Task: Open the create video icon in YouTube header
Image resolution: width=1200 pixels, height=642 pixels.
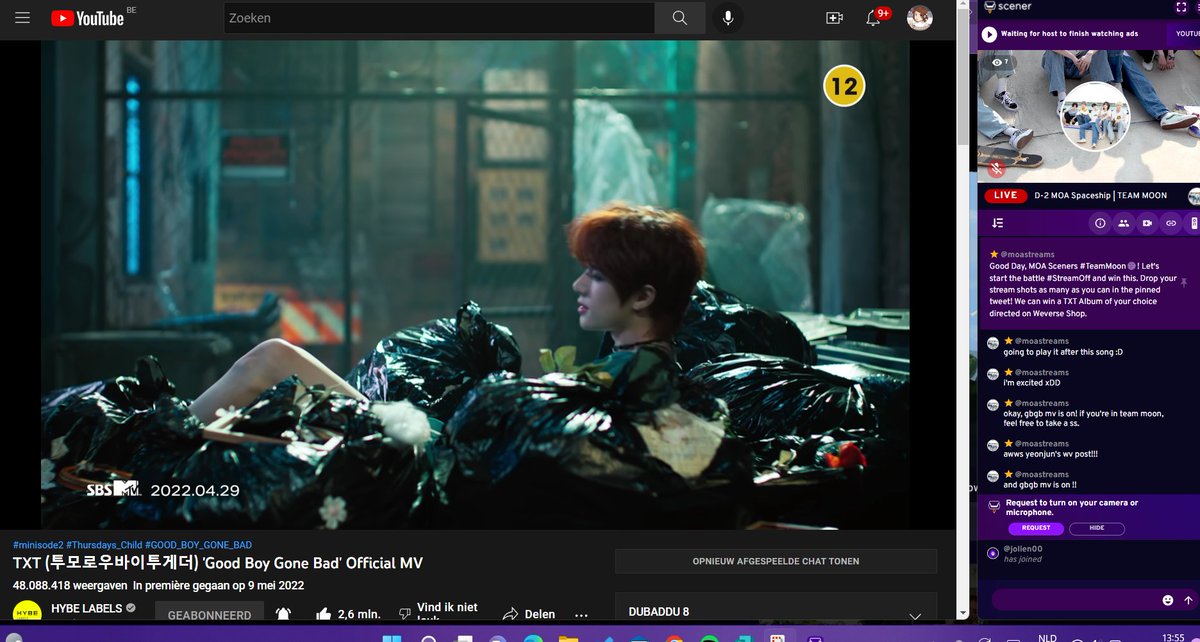Action: pyautogui.click(x=834, y=17)
